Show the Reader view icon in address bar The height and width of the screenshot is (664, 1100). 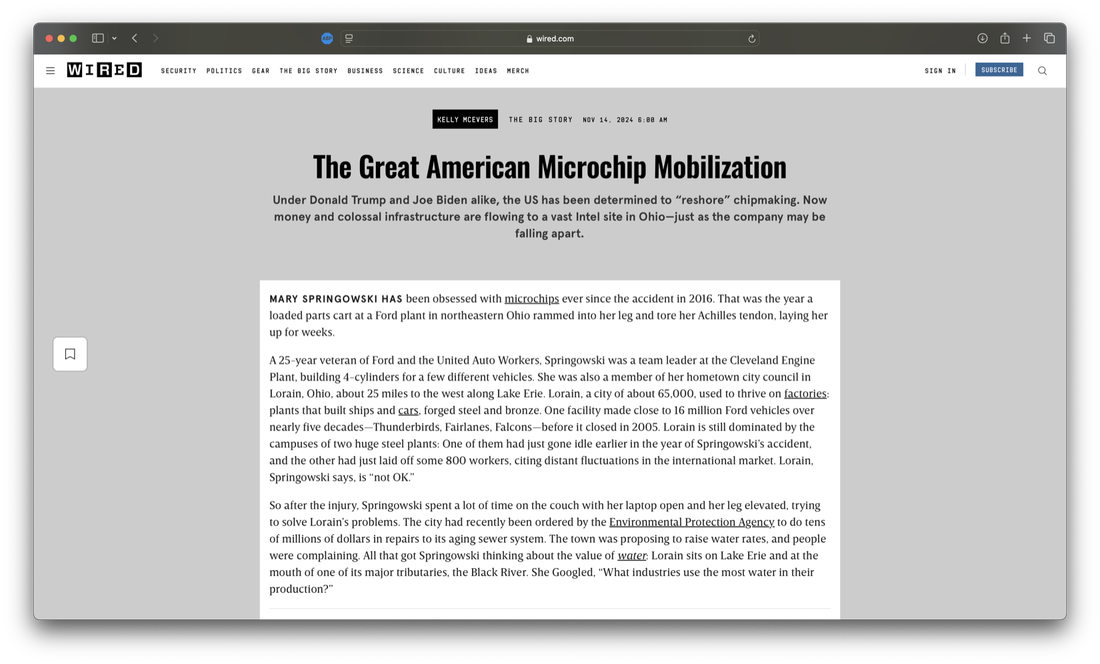click(x=349, y=39)
